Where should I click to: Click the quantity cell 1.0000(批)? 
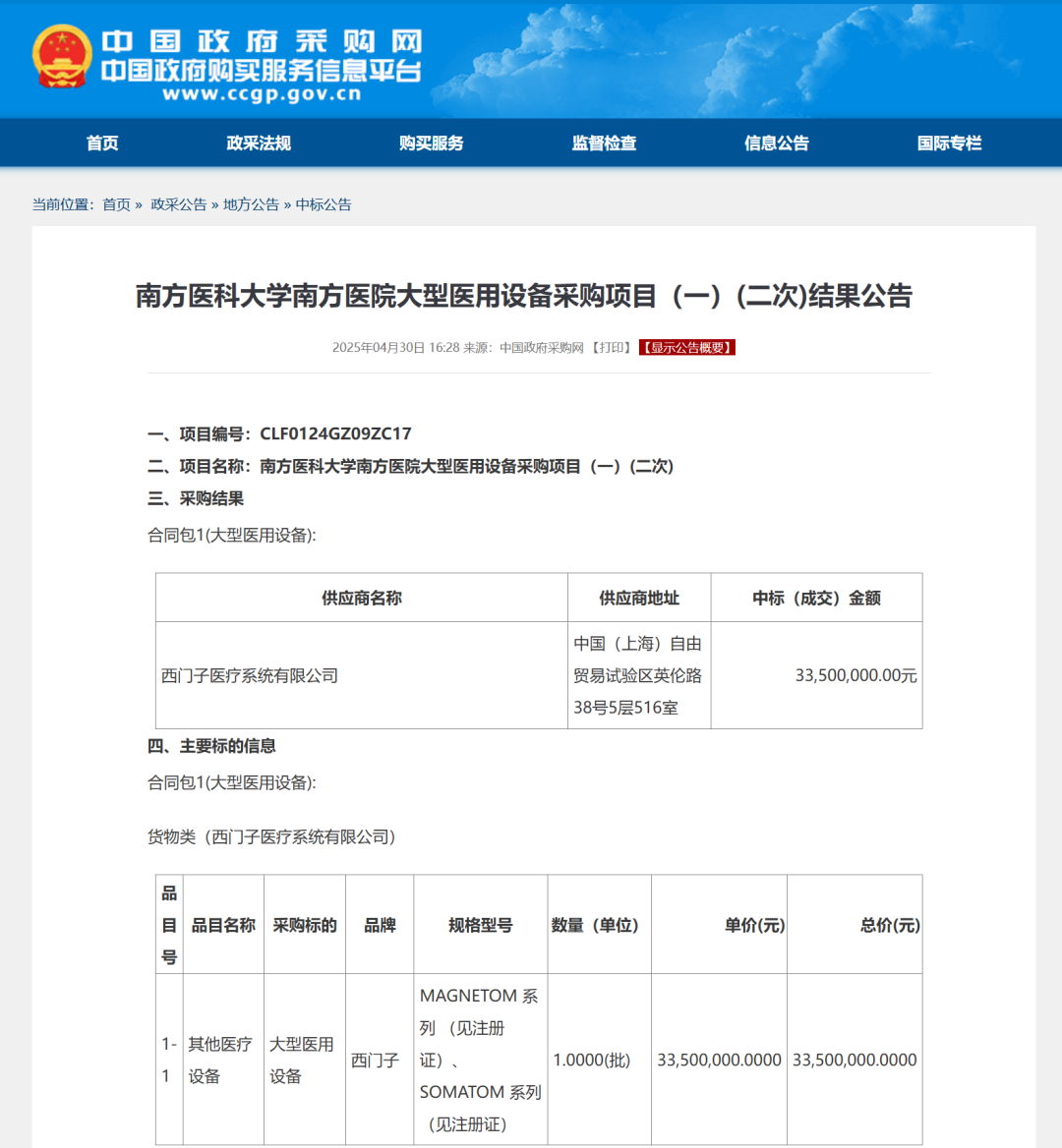(x=599, y=1060)
